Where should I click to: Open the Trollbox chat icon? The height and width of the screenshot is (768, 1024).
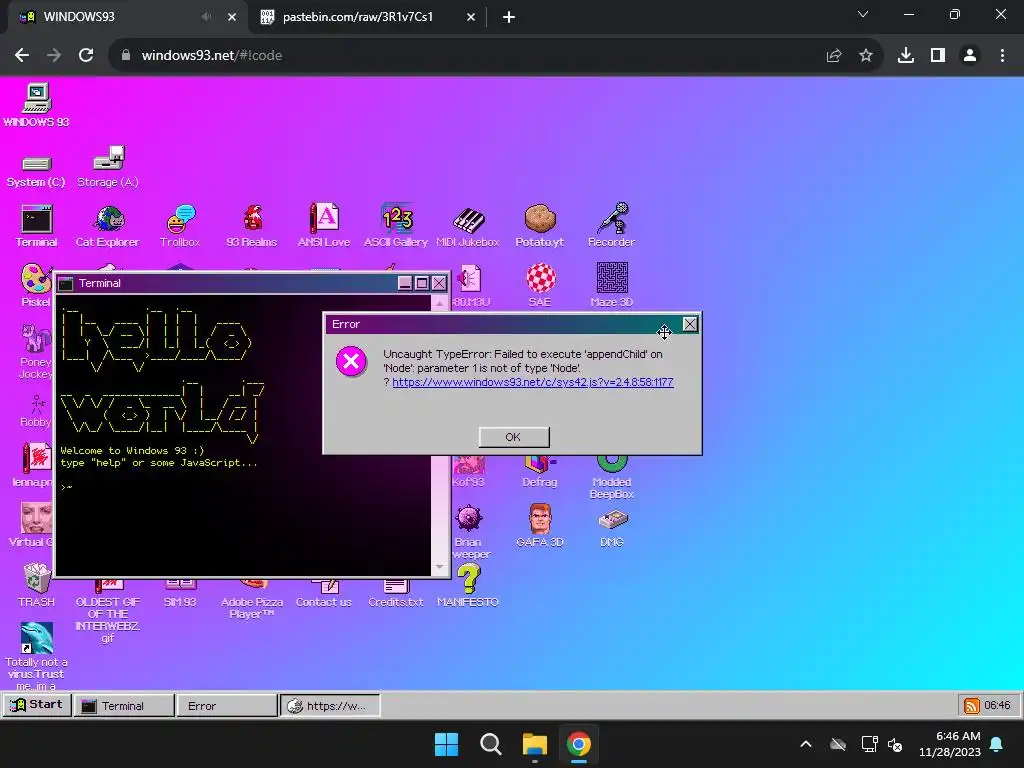[x=180, y=226]
